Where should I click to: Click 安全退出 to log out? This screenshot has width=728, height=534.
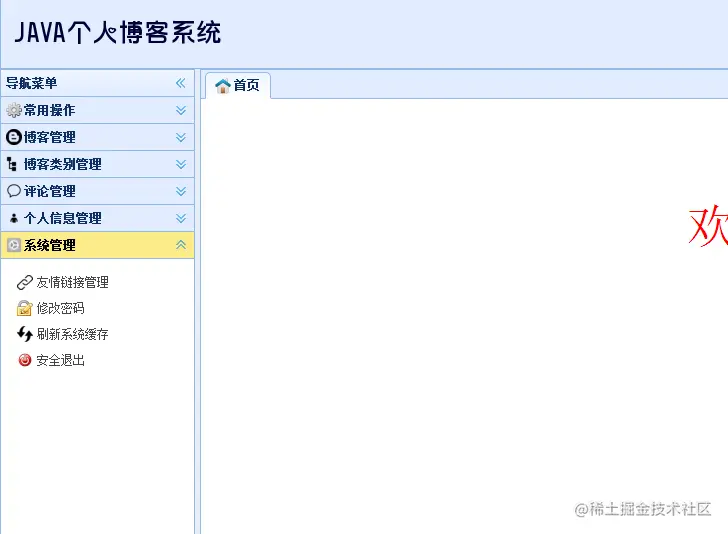60,360
